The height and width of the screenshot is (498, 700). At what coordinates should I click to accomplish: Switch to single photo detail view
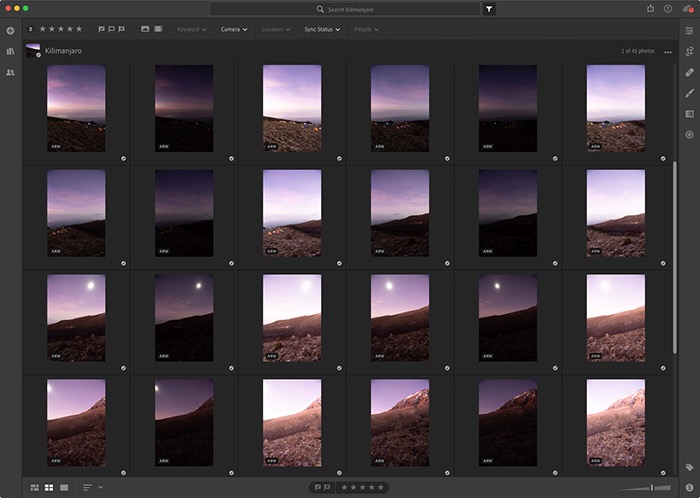[64, 487]
